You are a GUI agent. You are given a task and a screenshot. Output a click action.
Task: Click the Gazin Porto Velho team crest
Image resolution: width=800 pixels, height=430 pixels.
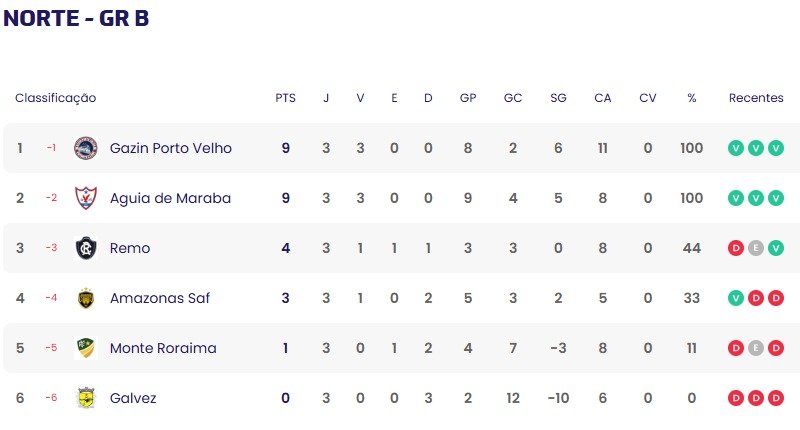tap(86, 148)
